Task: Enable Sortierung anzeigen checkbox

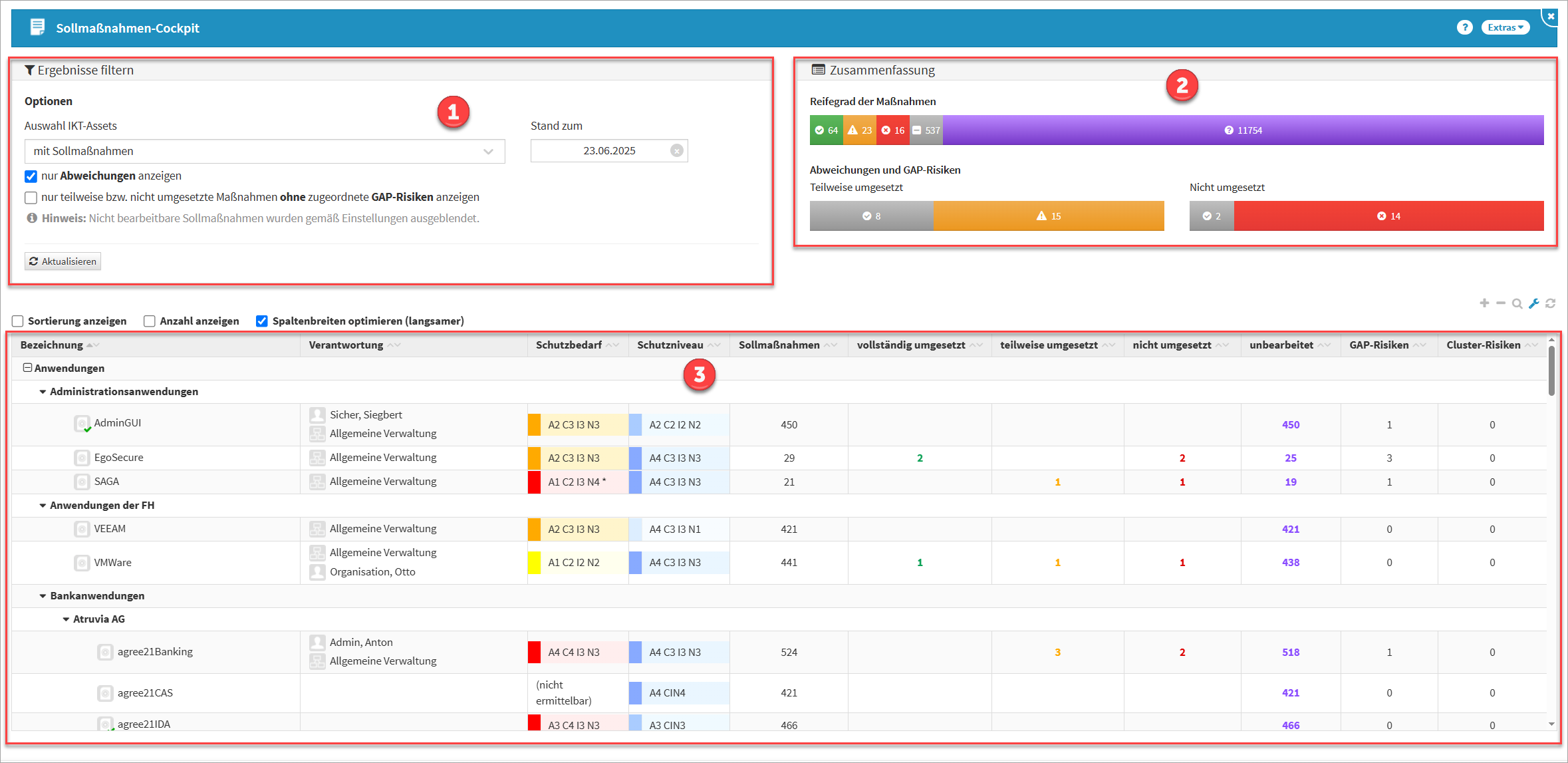Action: point(18,321)
